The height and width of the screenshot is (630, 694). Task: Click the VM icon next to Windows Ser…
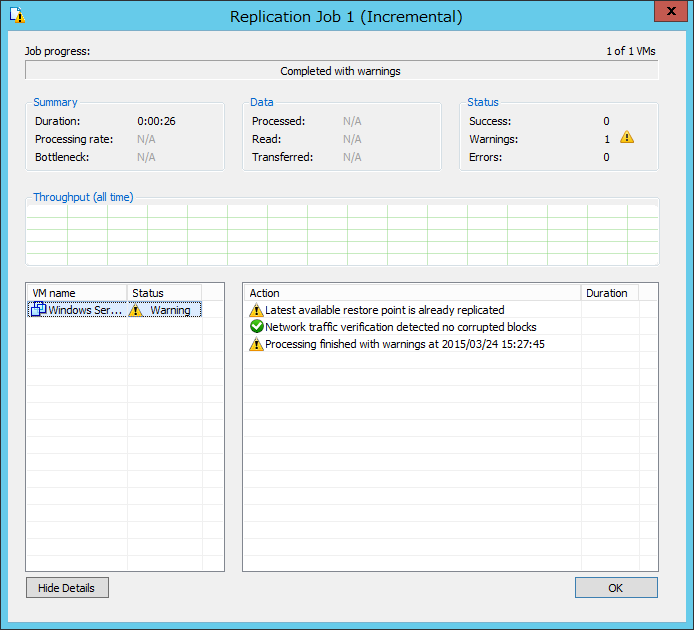point(39,309)
